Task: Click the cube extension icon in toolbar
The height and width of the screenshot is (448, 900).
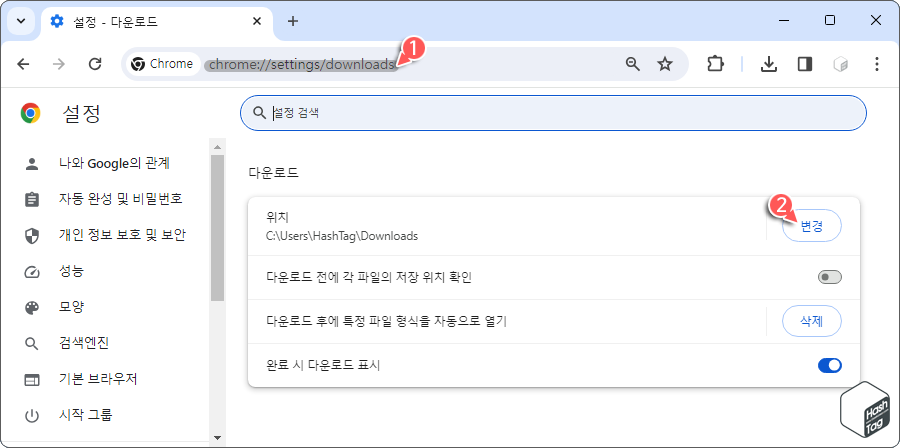Action: coord(841,64)
